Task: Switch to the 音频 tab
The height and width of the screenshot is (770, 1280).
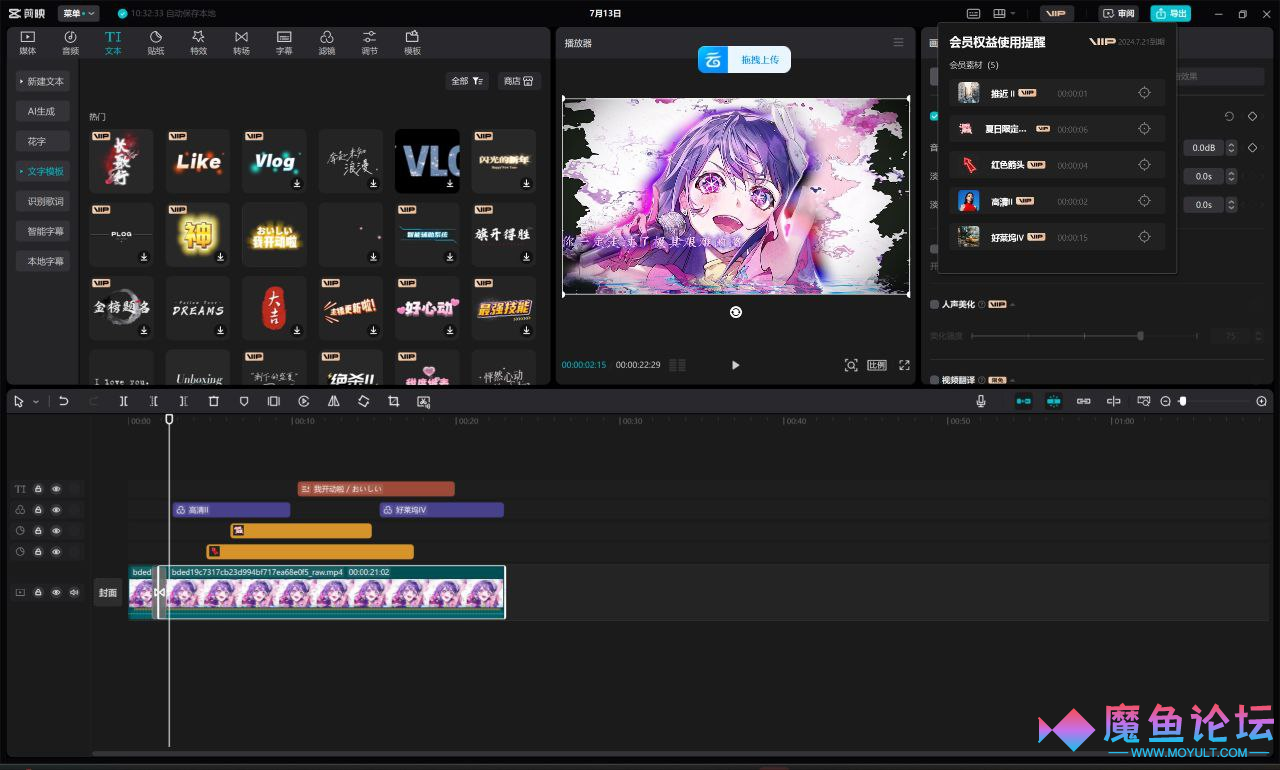Action: (x=70, y=42)
